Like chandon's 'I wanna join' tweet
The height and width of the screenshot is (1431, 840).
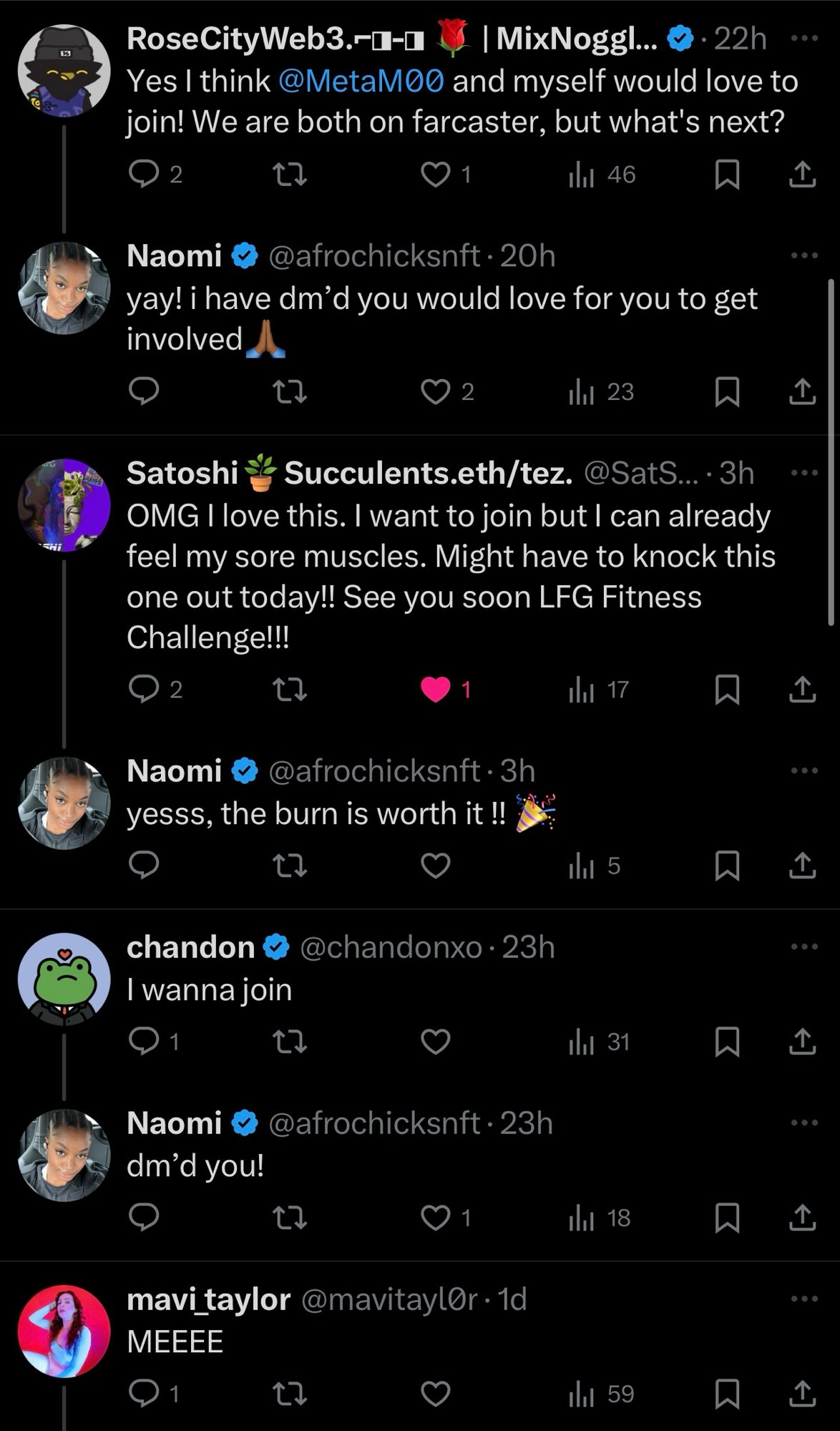click(x=435, y=1042)
